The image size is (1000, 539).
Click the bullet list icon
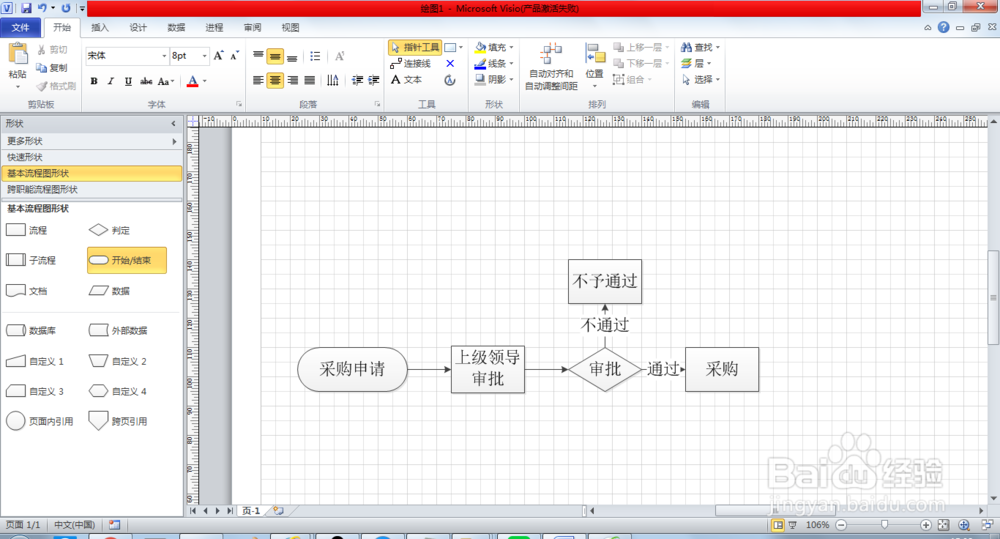point(315,56)
